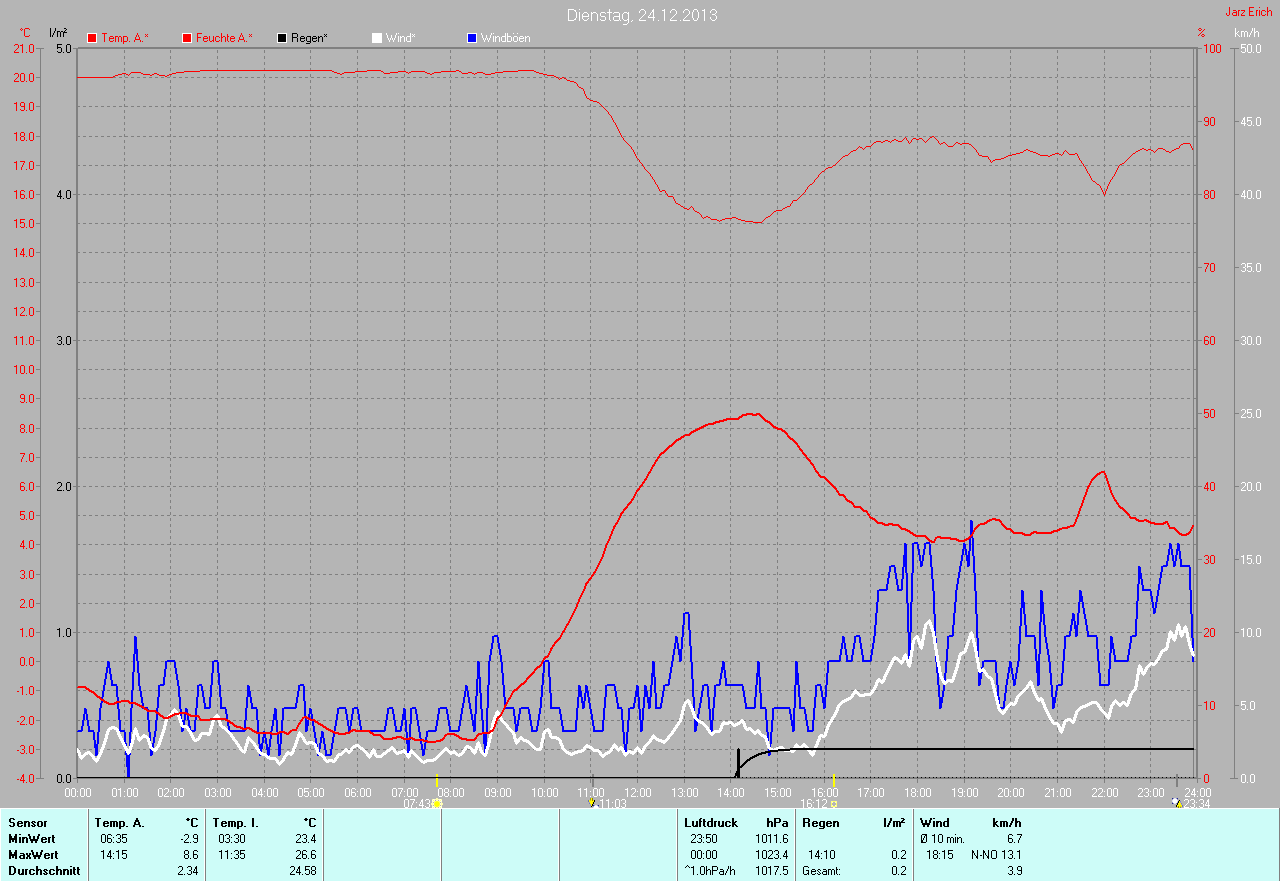1280x881 pixels.
Task: Click the black Regen legend square
Action: tap(282, 38)
